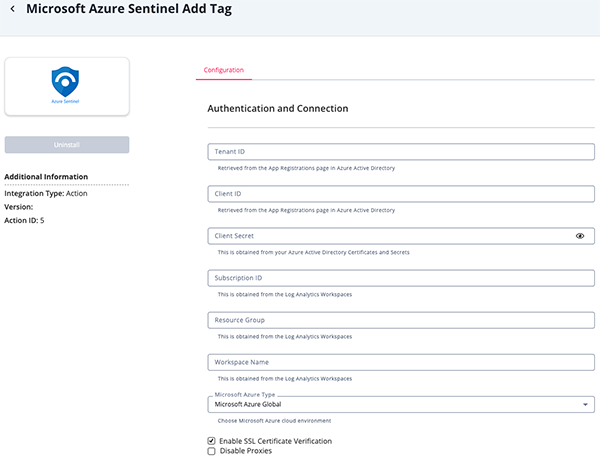This screenshot has height=458, width=600.
Task: Focus the Client ID input field
Action: click(401, 194)
